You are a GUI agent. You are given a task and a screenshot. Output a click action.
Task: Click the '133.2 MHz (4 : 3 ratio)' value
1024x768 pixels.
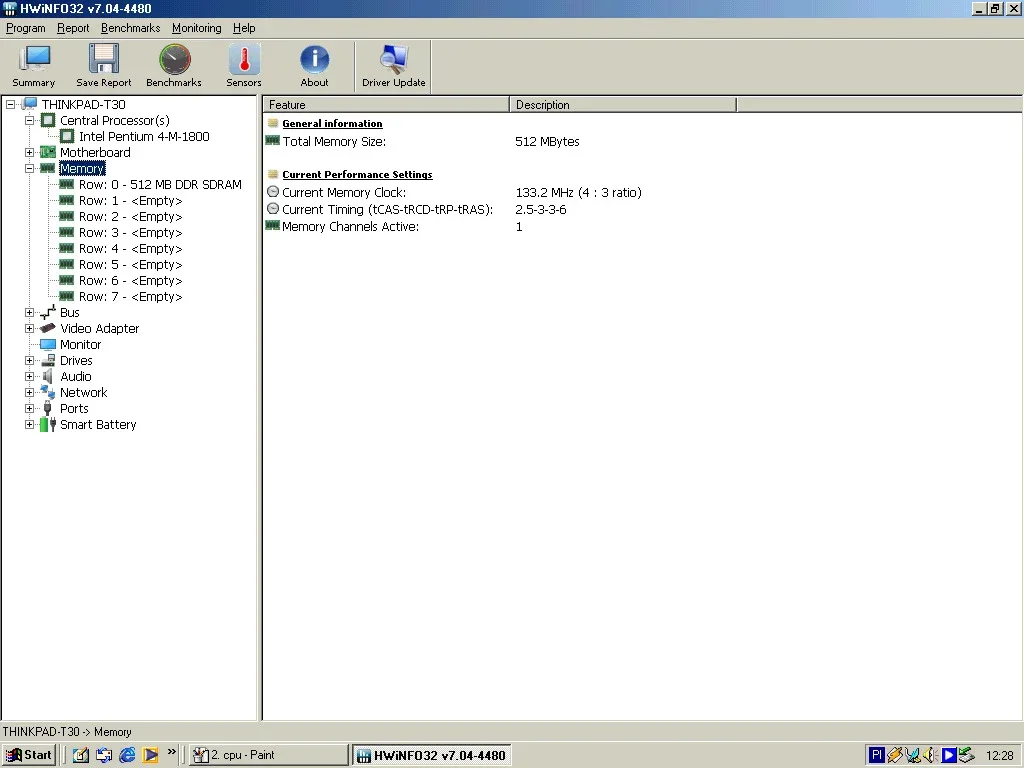(579, 192)
